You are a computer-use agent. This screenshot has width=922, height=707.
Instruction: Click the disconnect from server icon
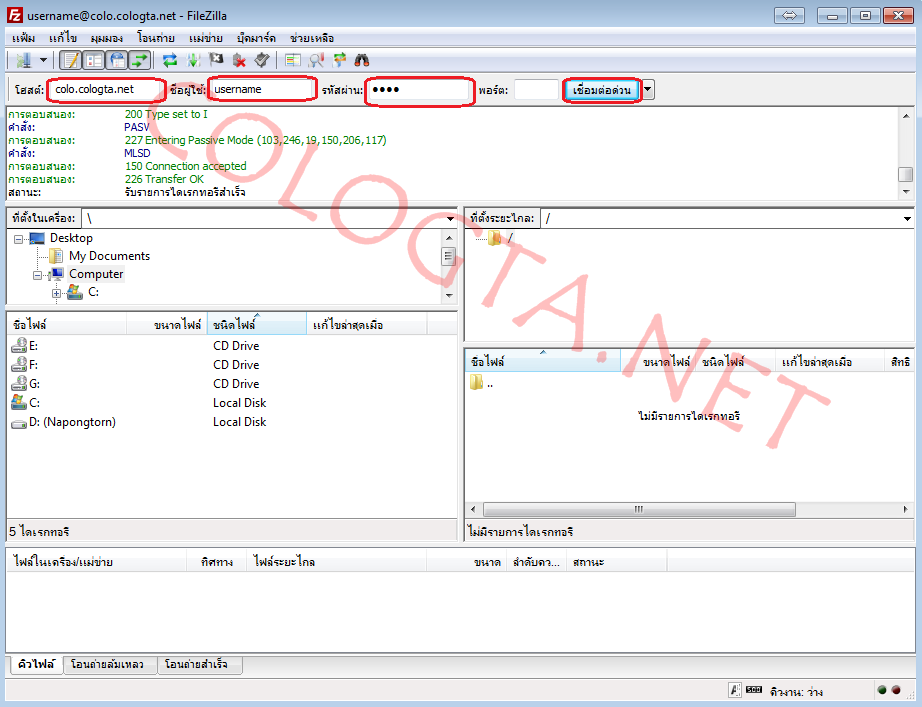(239, 60)
